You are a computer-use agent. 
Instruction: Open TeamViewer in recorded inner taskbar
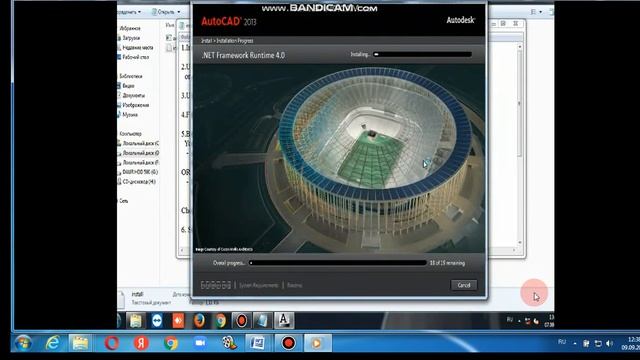pyautogui.click(x=156, y=321)
